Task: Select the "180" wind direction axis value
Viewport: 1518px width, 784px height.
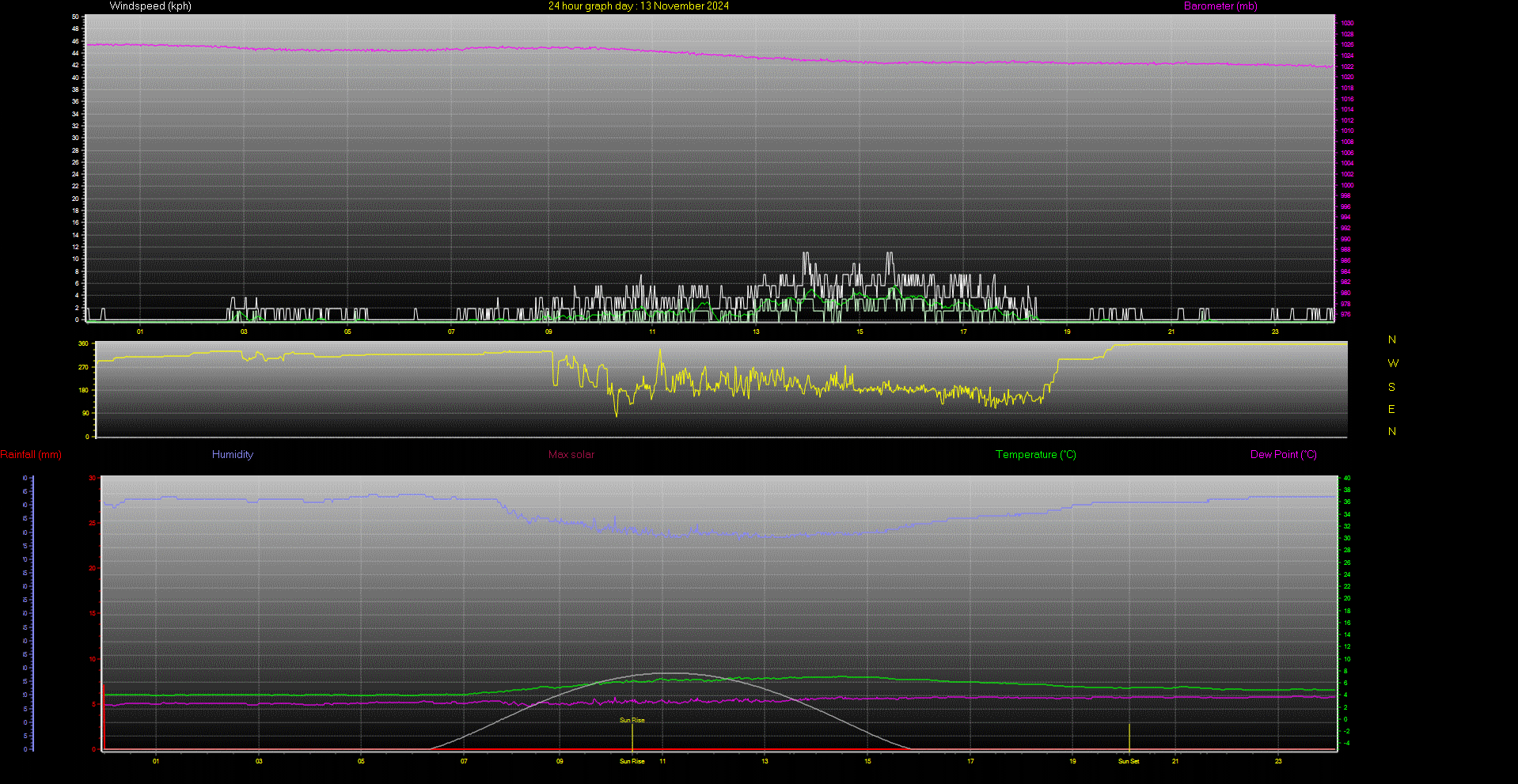Action: point(84,390)
